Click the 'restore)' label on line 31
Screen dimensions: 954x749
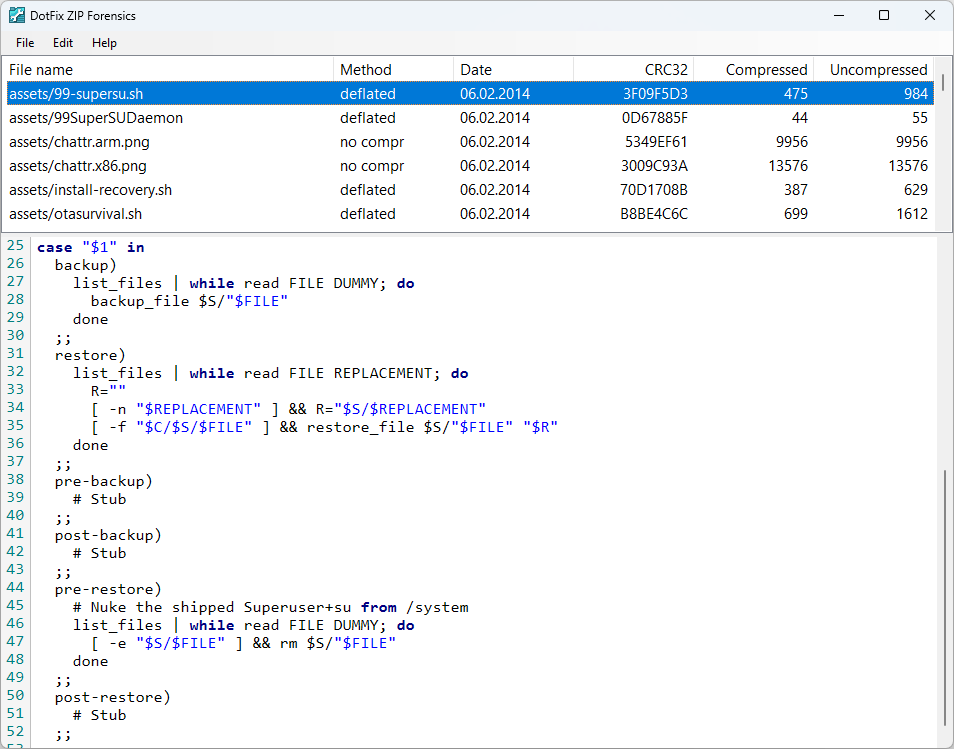[90, 355]
